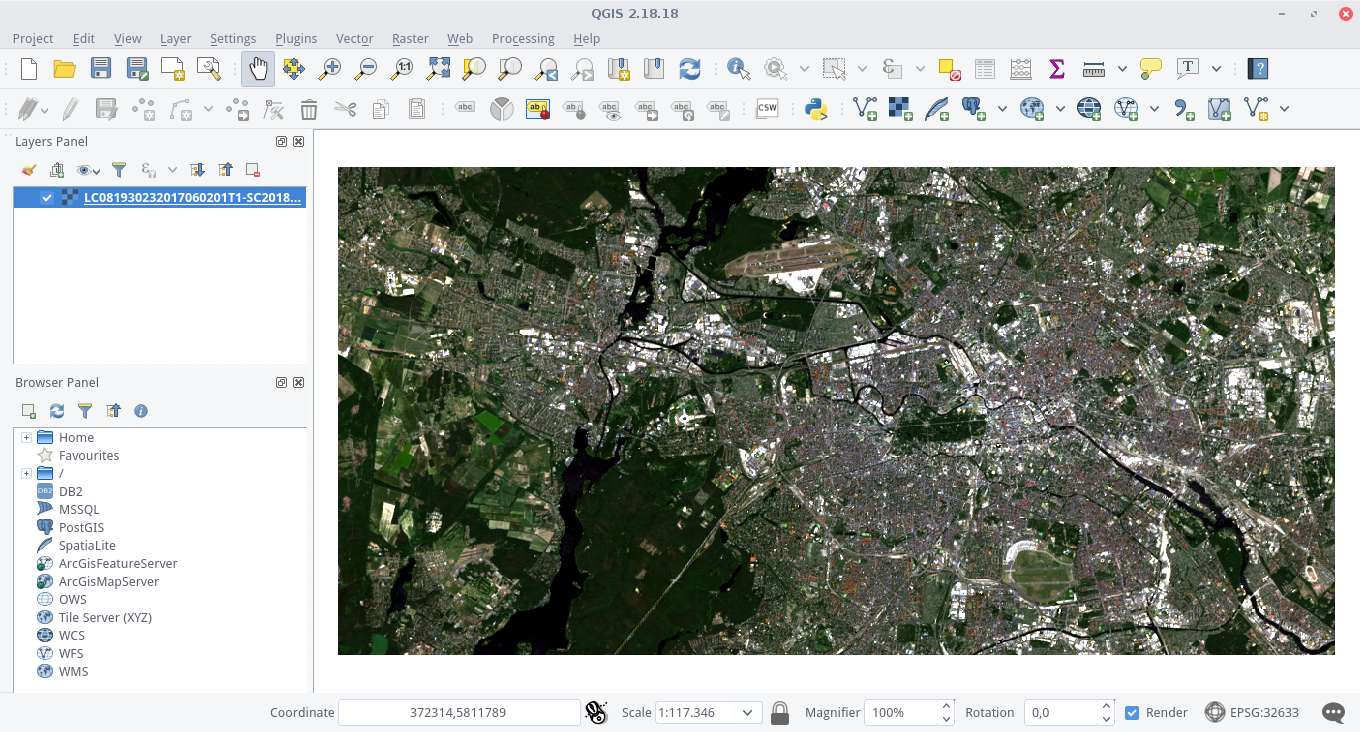Expand the Home folder in Browser
Screen dimensions: 1360x732
[26, 437]
